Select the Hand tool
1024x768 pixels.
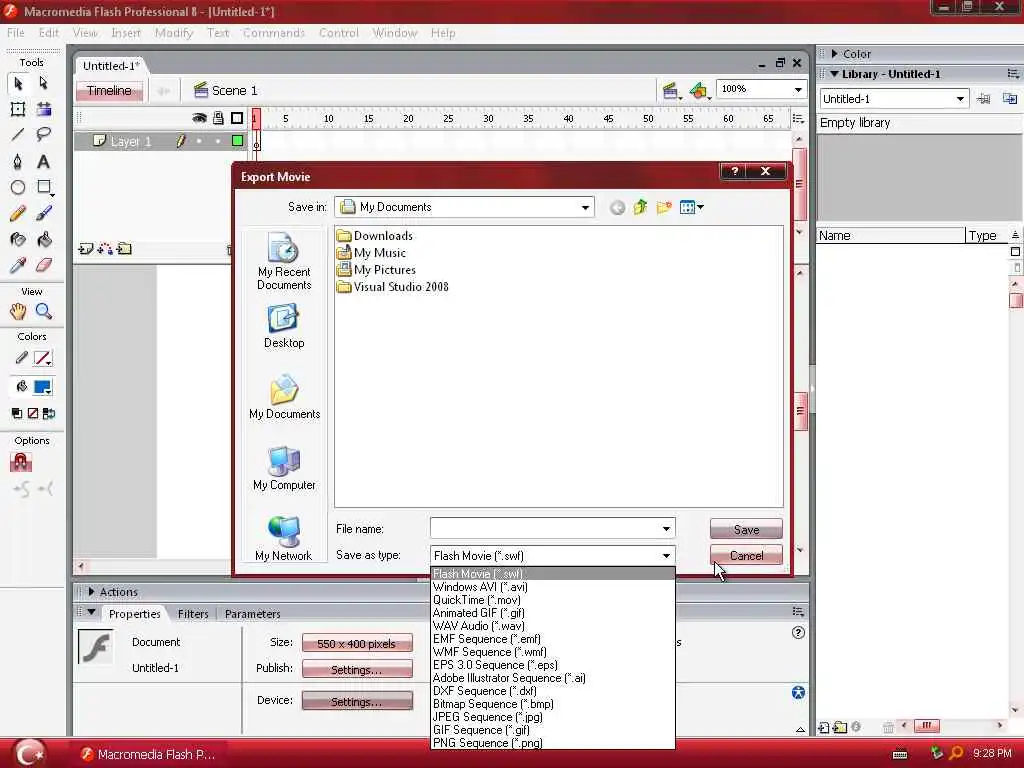pos(18,312)
